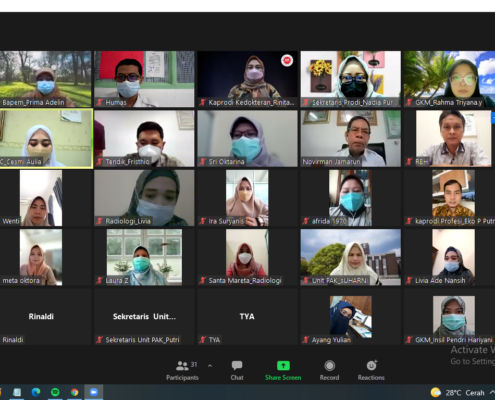495x400 pixels.
Task: Select the highlighted Cesmi Aulia video tile
Action: pos(46,138)
